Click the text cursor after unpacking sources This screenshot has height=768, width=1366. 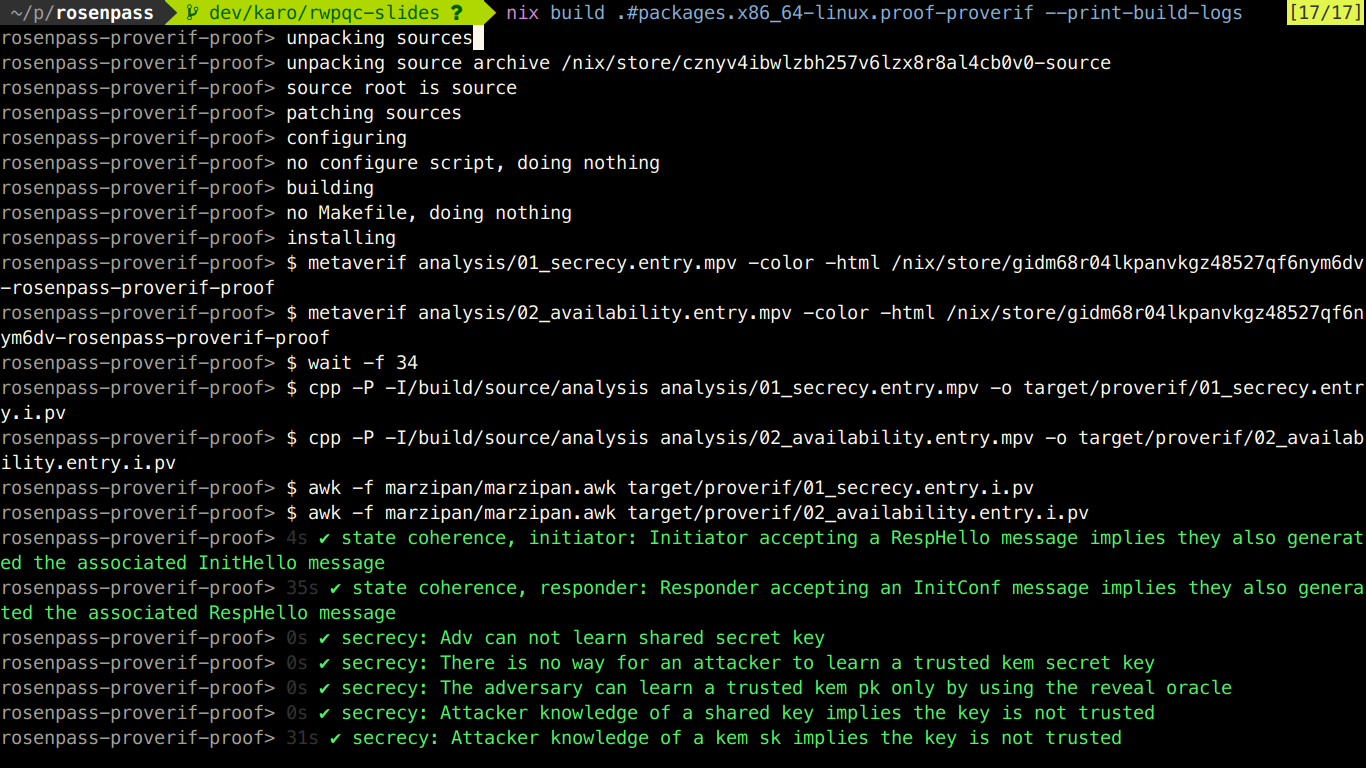point(478,38)
